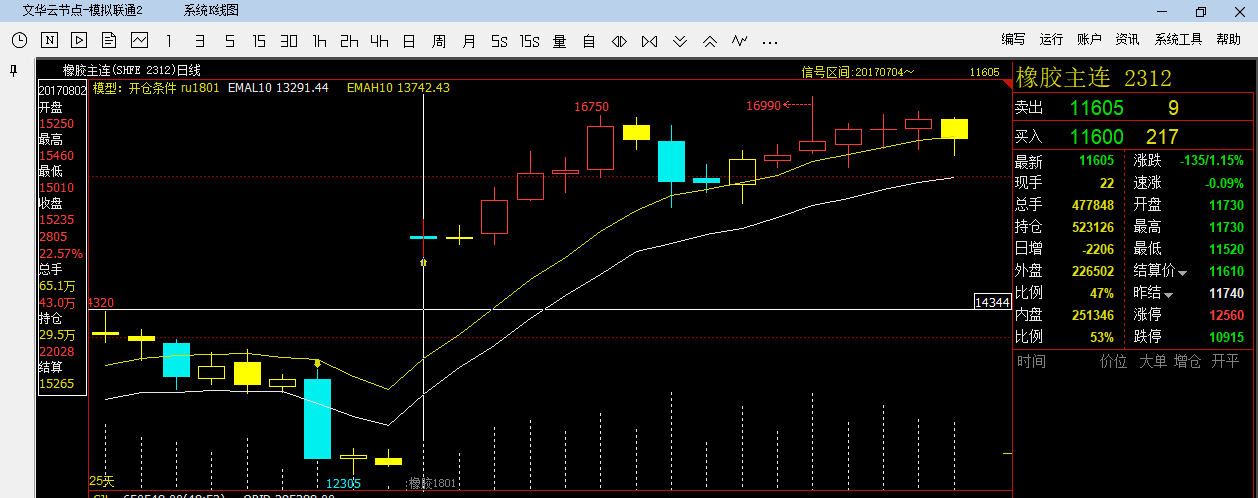Click the horizontal expand arrows icon
1258x498 pixels.
tap(619, 41)
